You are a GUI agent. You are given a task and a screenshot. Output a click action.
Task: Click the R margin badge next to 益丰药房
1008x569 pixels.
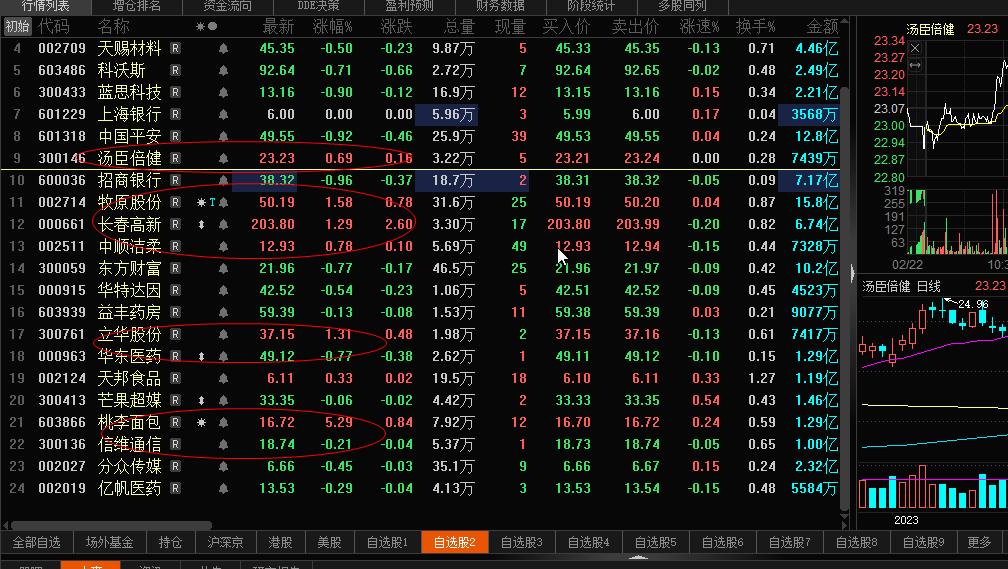(176, 312)
